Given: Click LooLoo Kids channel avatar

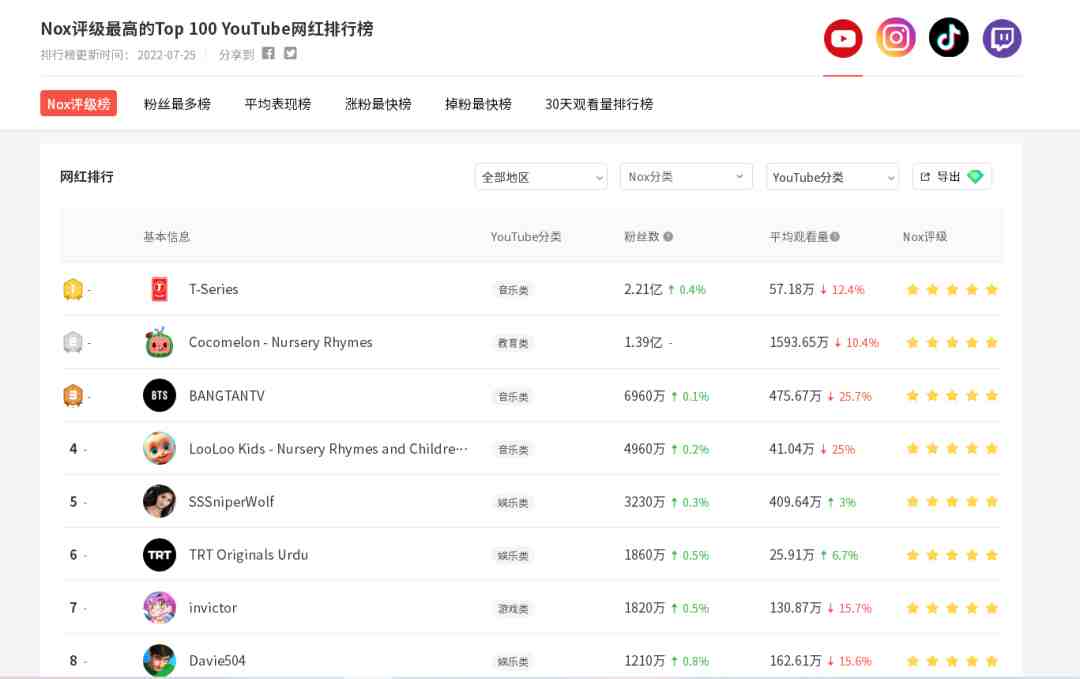Looking at the screenshot, I should tap(159, 448).
